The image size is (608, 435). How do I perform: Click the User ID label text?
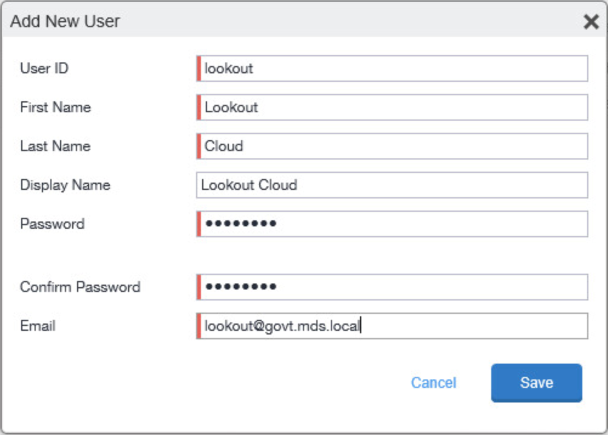pos(44,68)
